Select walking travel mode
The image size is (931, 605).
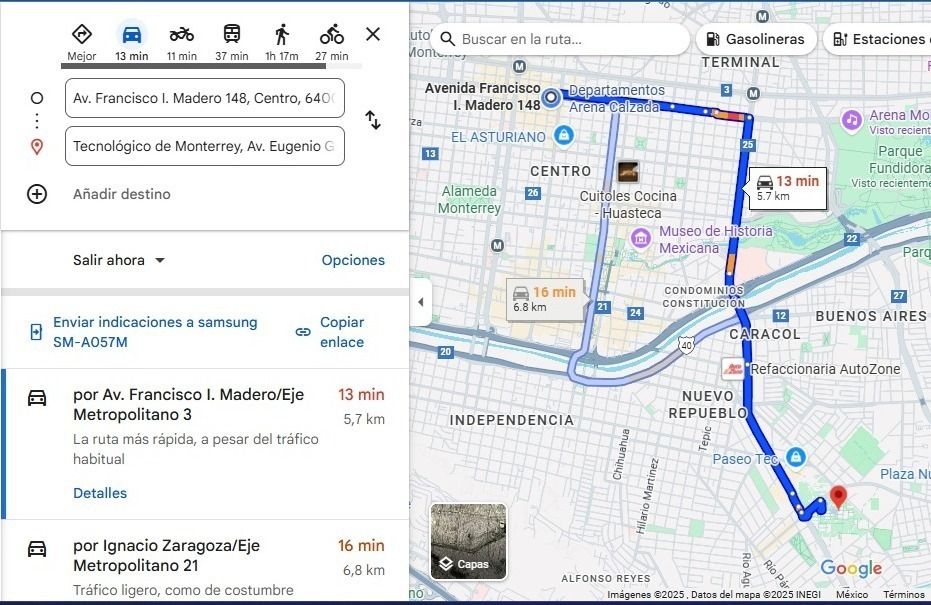coord(281,35)
